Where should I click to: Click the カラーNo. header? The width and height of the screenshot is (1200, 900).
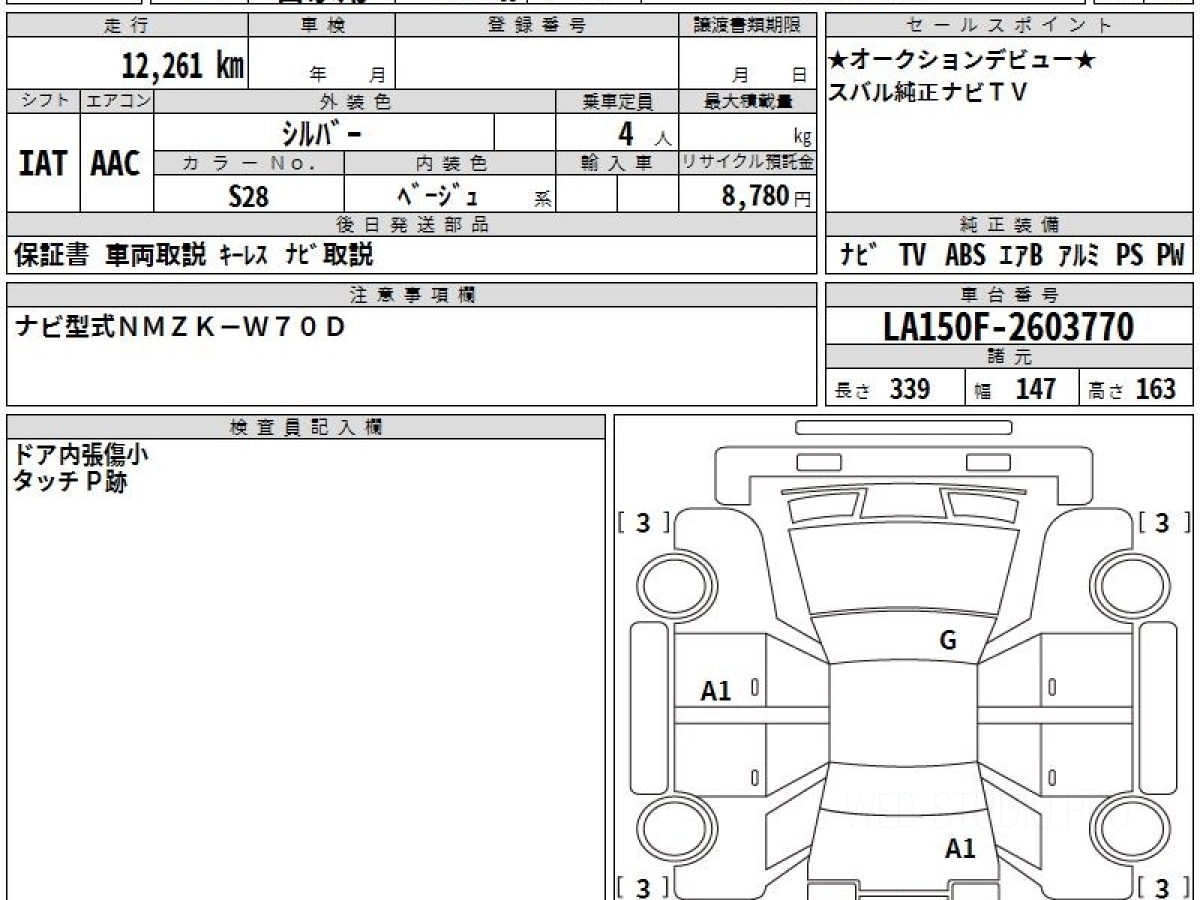pyautogui.click(x=249, y=163)
